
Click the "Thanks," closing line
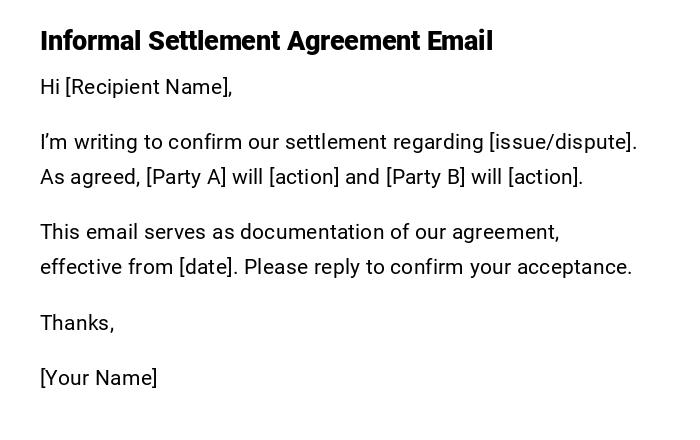77,323
